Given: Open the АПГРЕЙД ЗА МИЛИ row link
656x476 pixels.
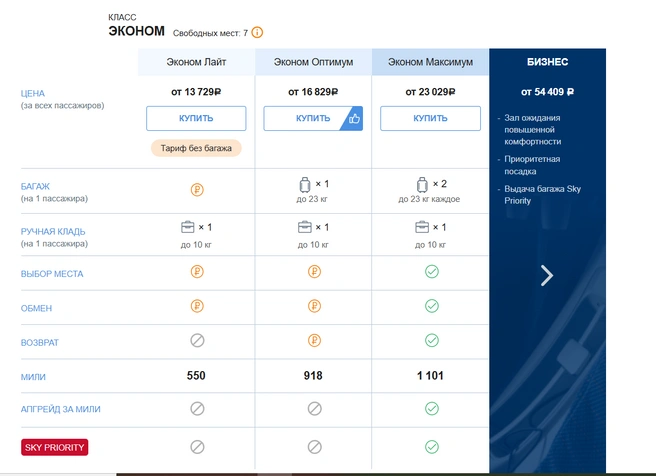Looking at the screenshot, I should pos(61,409).
